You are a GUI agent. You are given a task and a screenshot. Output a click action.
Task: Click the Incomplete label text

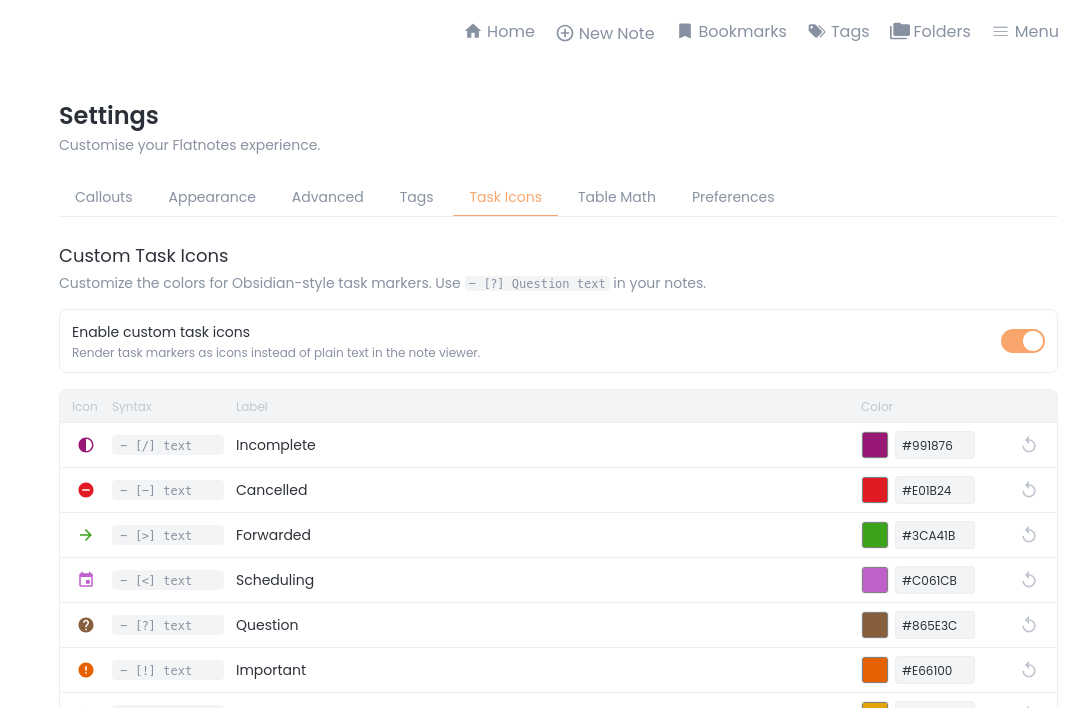coord(275,445)
